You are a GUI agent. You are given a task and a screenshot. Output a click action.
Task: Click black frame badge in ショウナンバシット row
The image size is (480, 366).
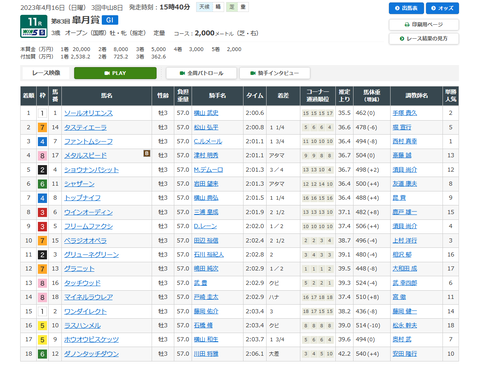42,170
